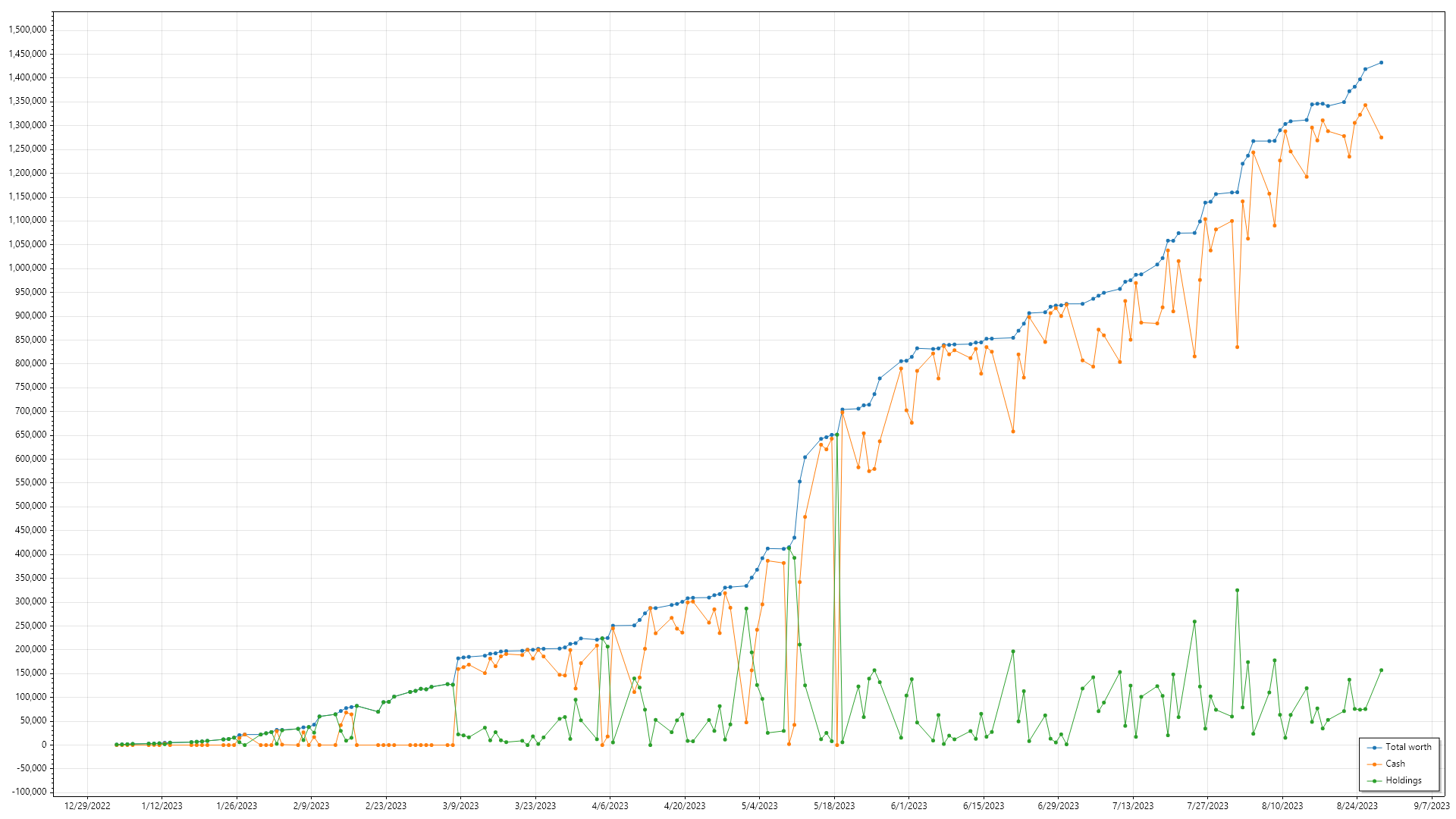The image size is (1456, 819).
Task: Click the Holdings legend label
Action: pos(1403,780)
